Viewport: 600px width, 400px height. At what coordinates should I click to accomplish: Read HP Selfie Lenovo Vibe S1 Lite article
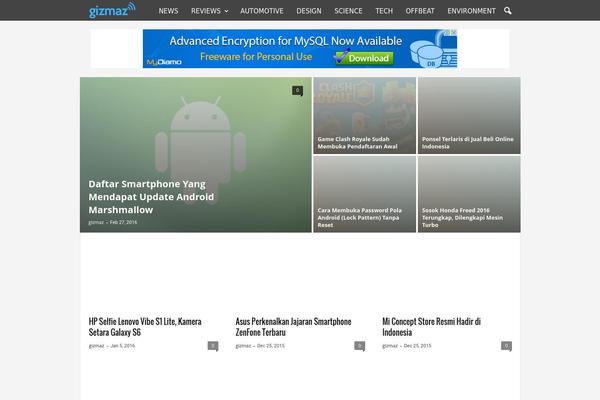click(x=145, y=327)
